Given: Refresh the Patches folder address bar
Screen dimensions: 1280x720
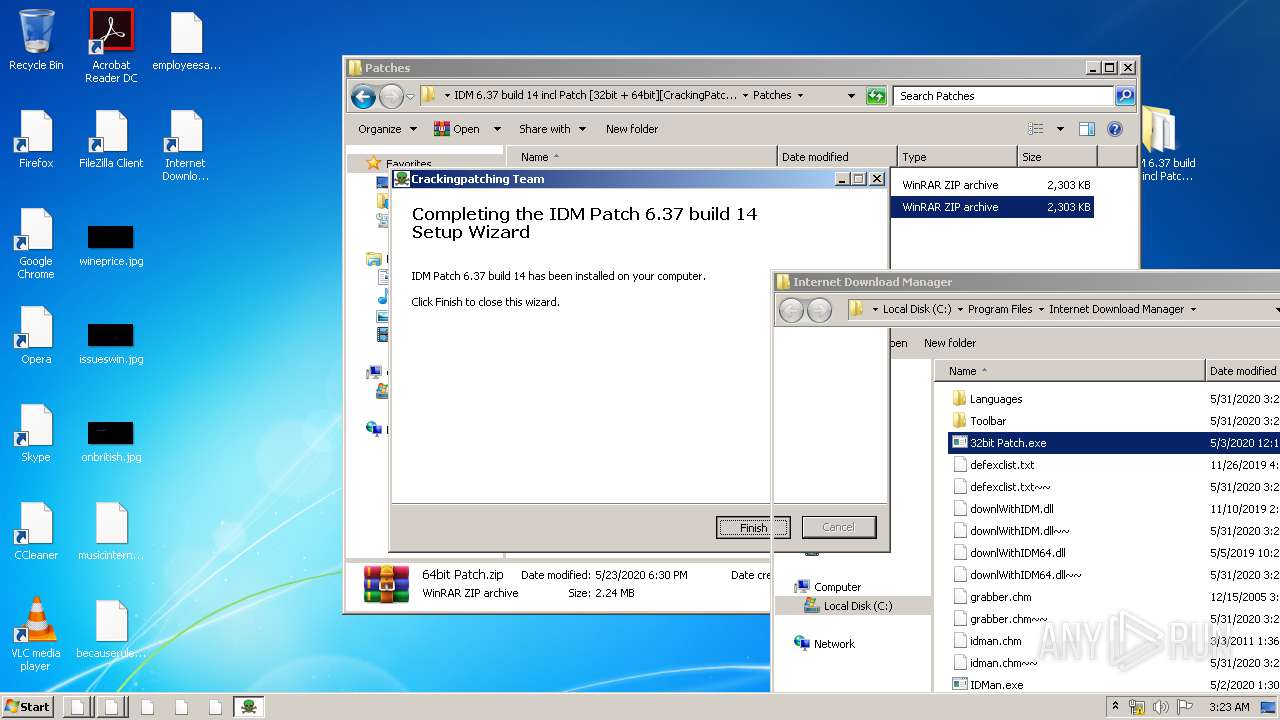Looking at the screenshot, I should pos(876,96).
